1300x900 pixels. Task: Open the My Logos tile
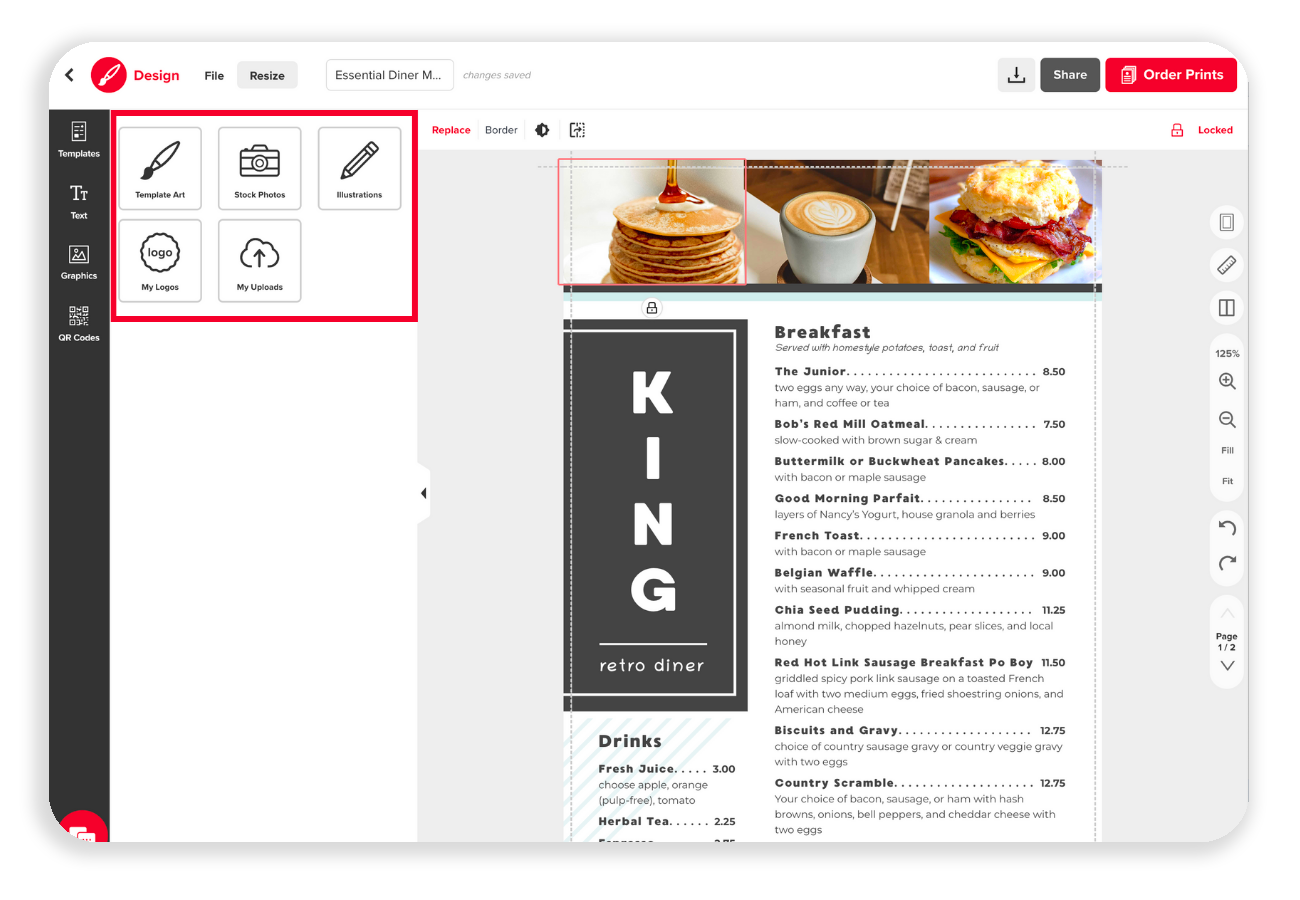160,260
